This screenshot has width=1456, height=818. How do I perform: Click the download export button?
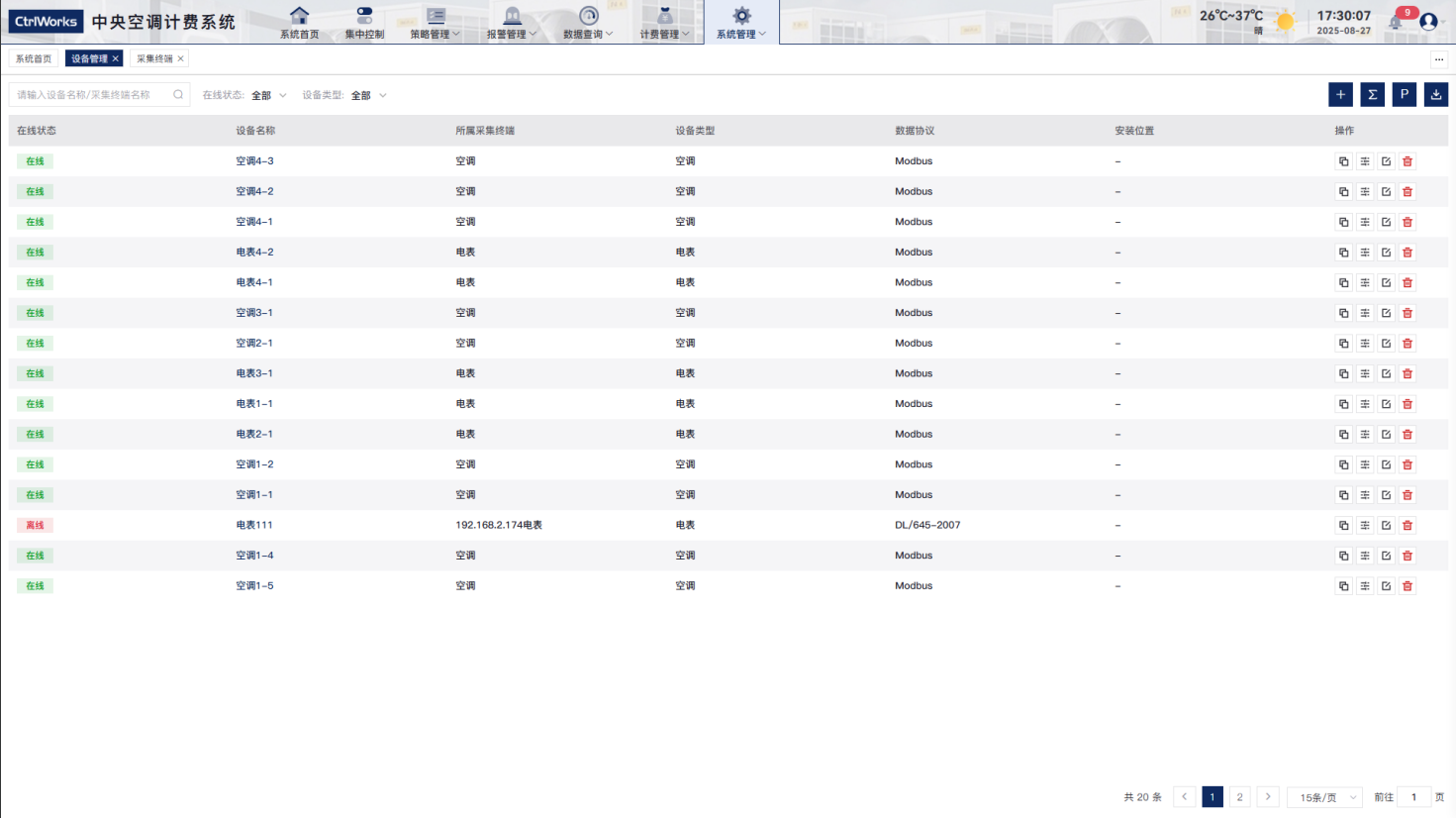click(1435, 95)
